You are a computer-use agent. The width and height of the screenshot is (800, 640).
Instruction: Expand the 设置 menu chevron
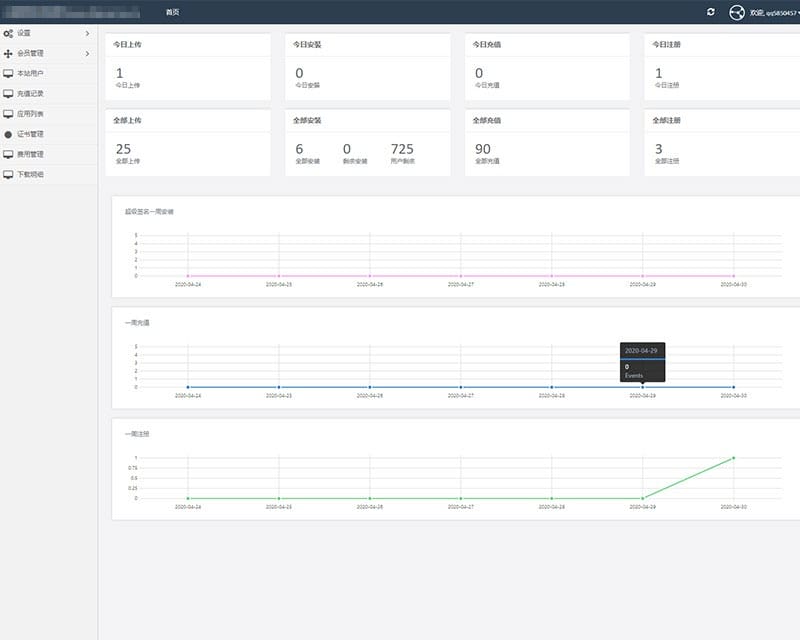[87, 33]
